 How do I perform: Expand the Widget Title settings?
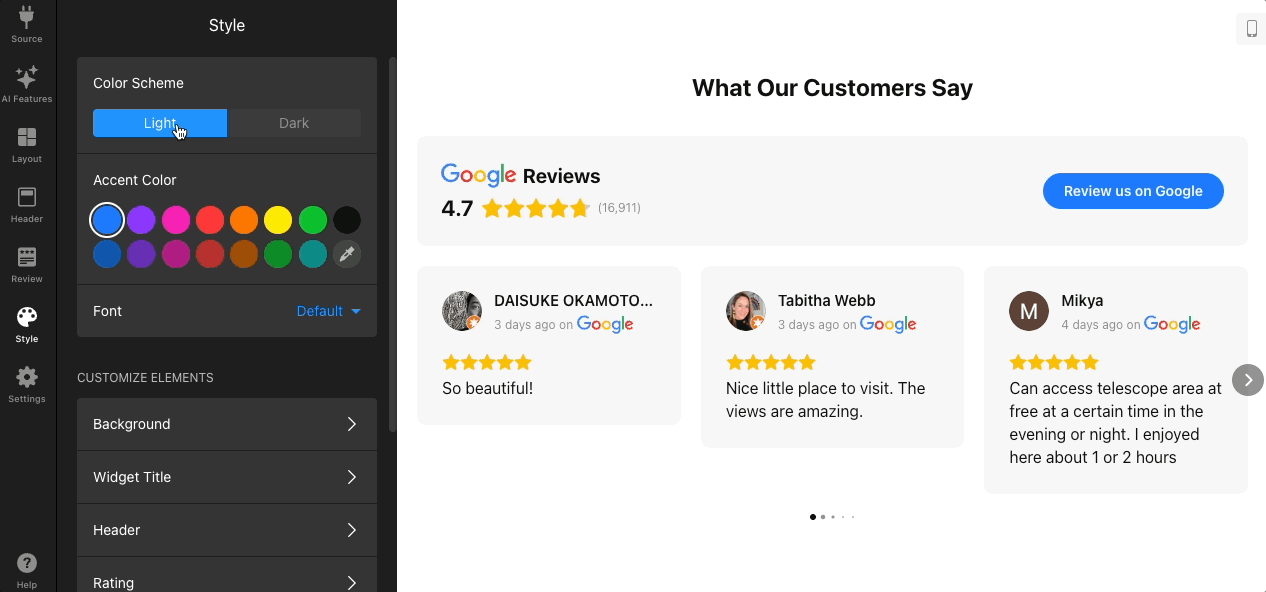coord(226,477)
